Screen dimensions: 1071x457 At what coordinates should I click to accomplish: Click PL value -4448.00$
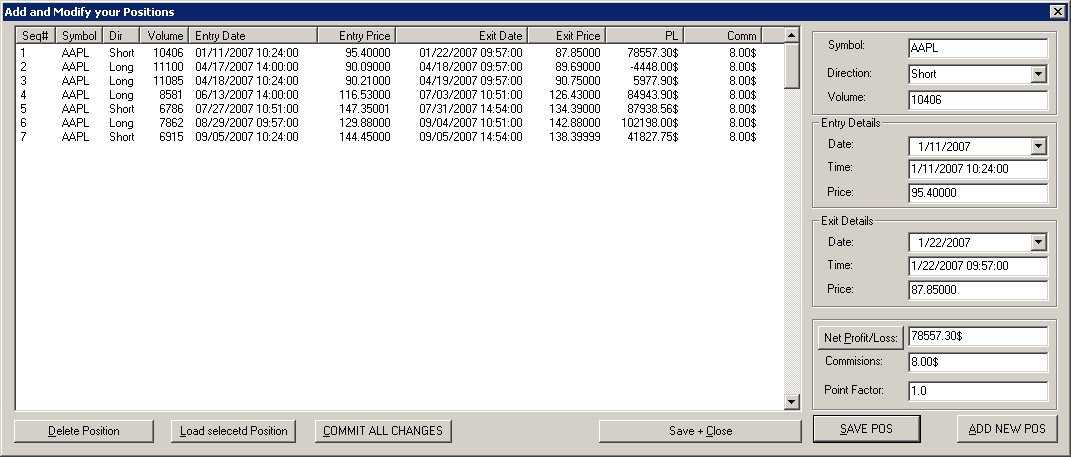pos(654,67)
